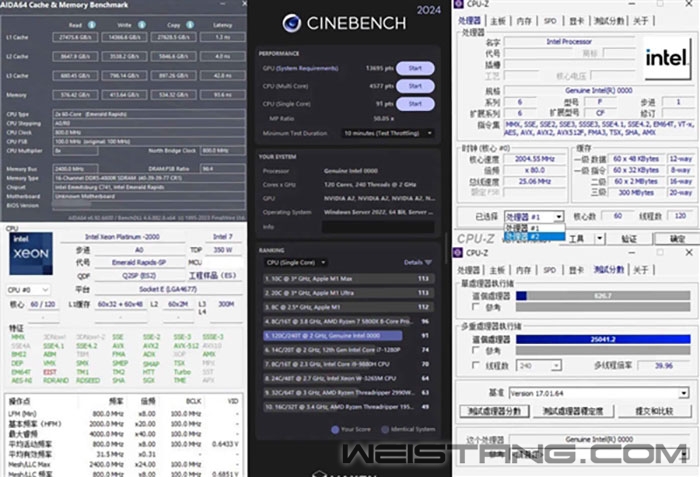
Task: Switch to 处理器 tab in CPU-Z benchmark window
Action: pyautogui.click(x=469, y=270)
